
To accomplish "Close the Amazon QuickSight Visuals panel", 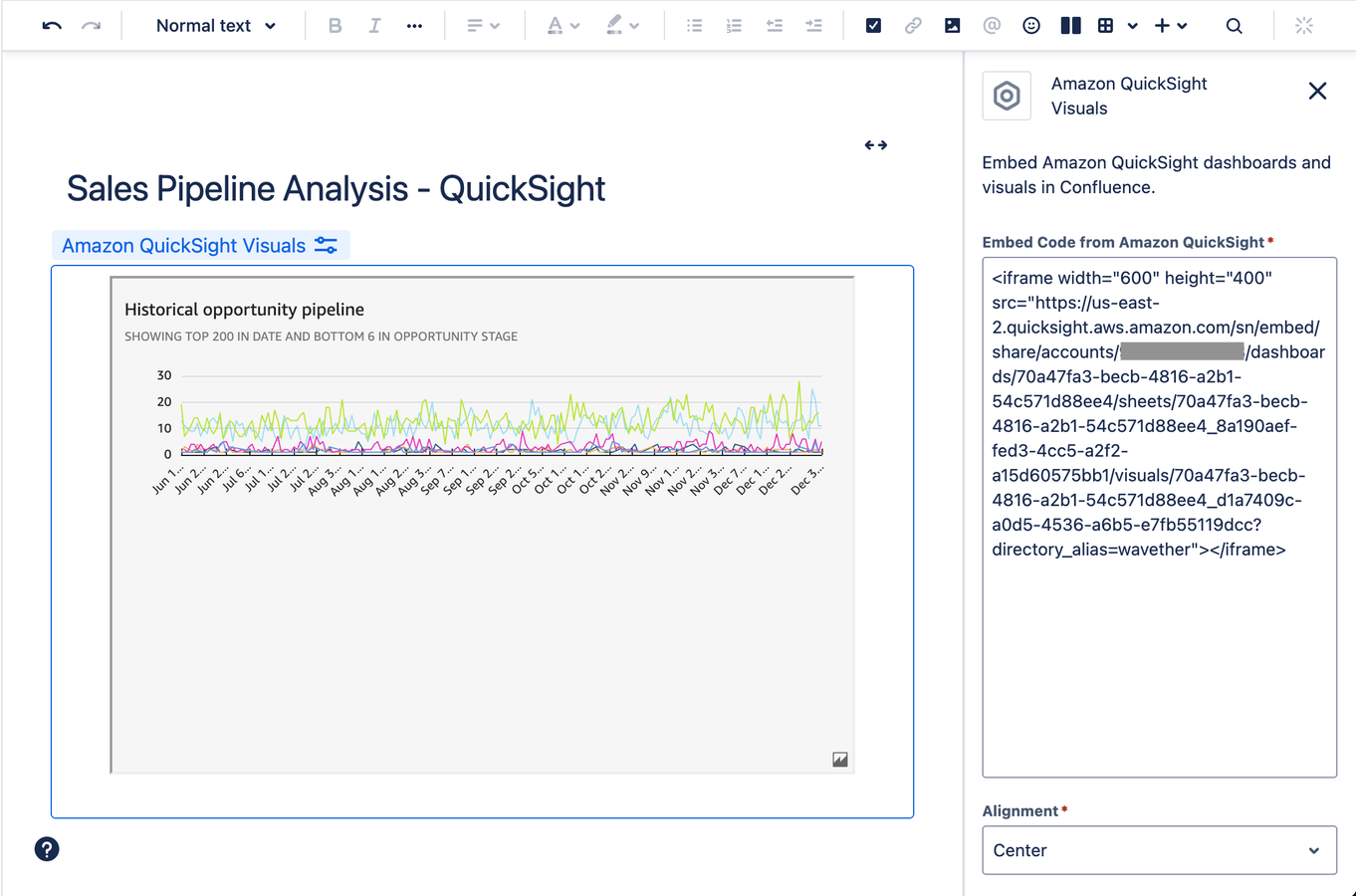I will point(1317,91).
